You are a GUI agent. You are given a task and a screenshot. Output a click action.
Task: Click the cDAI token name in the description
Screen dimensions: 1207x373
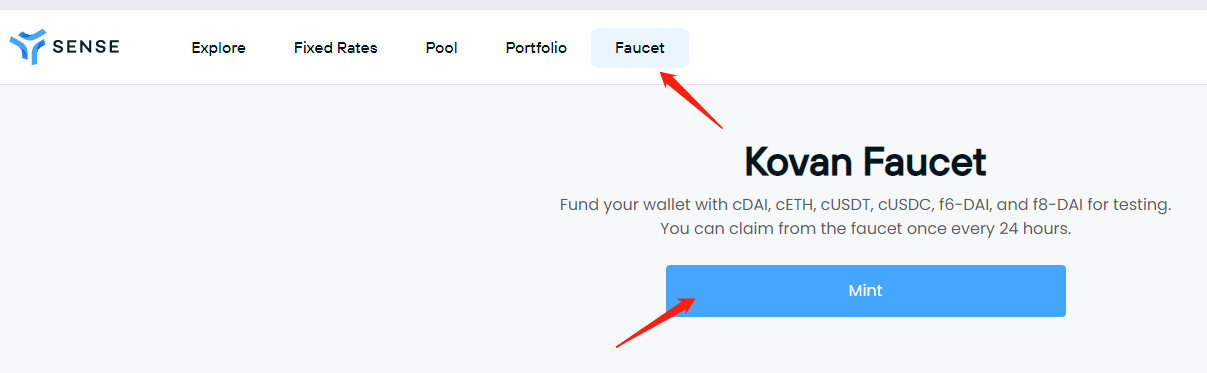click(751, 204)
